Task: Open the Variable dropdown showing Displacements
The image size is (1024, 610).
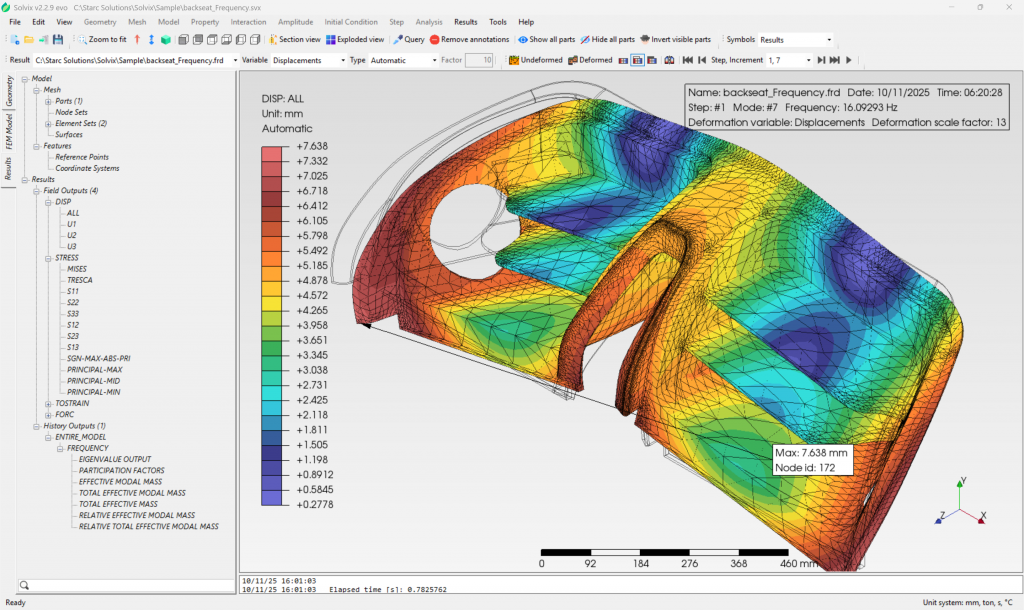Action: point(306,60)
